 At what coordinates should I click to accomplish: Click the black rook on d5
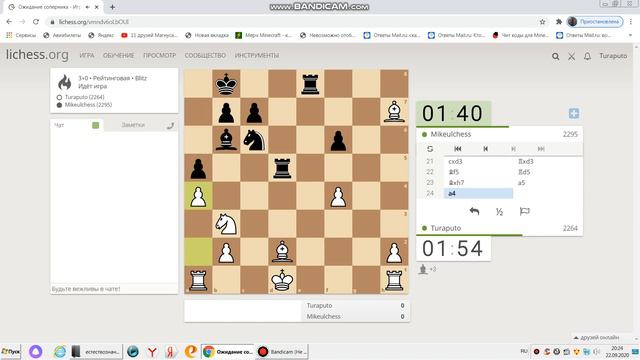pos(282,168)
